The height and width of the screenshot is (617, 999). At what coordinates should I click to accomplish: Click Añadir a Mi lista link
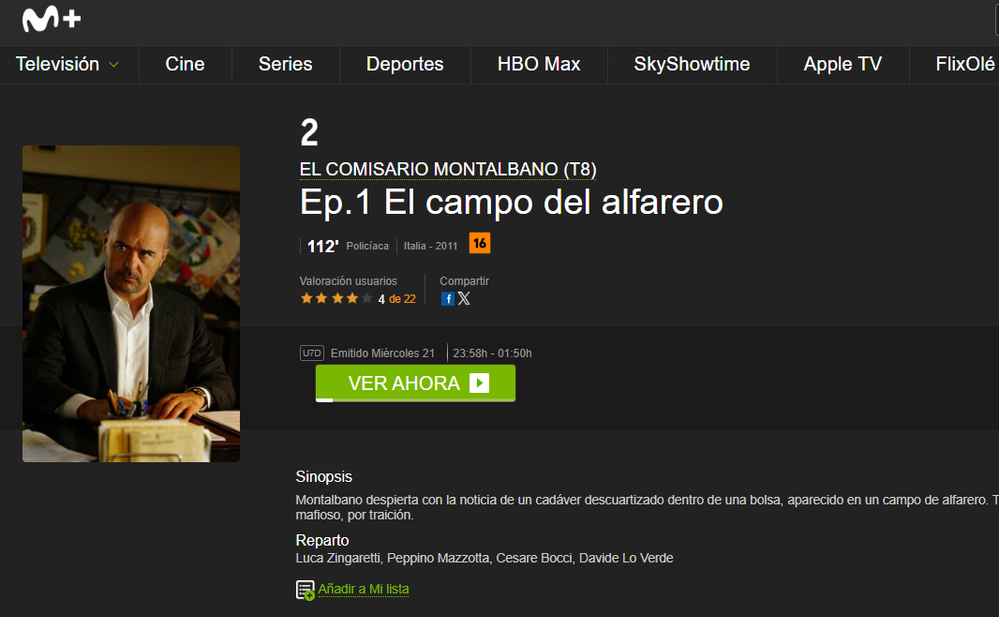tap(363, 589)
